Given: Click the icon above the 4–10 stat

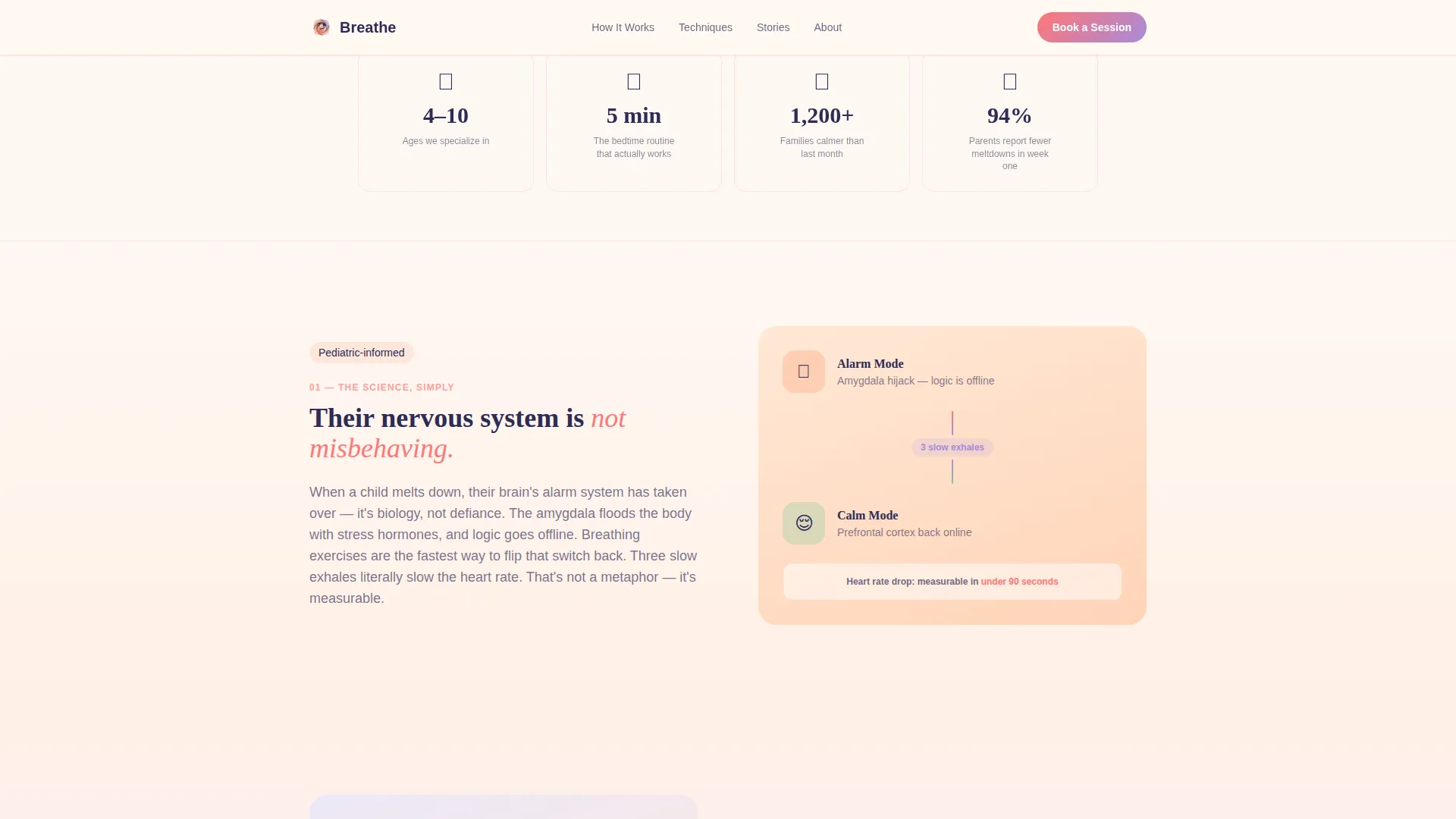Looking at the screenshot, I should [x=446, y=81].
